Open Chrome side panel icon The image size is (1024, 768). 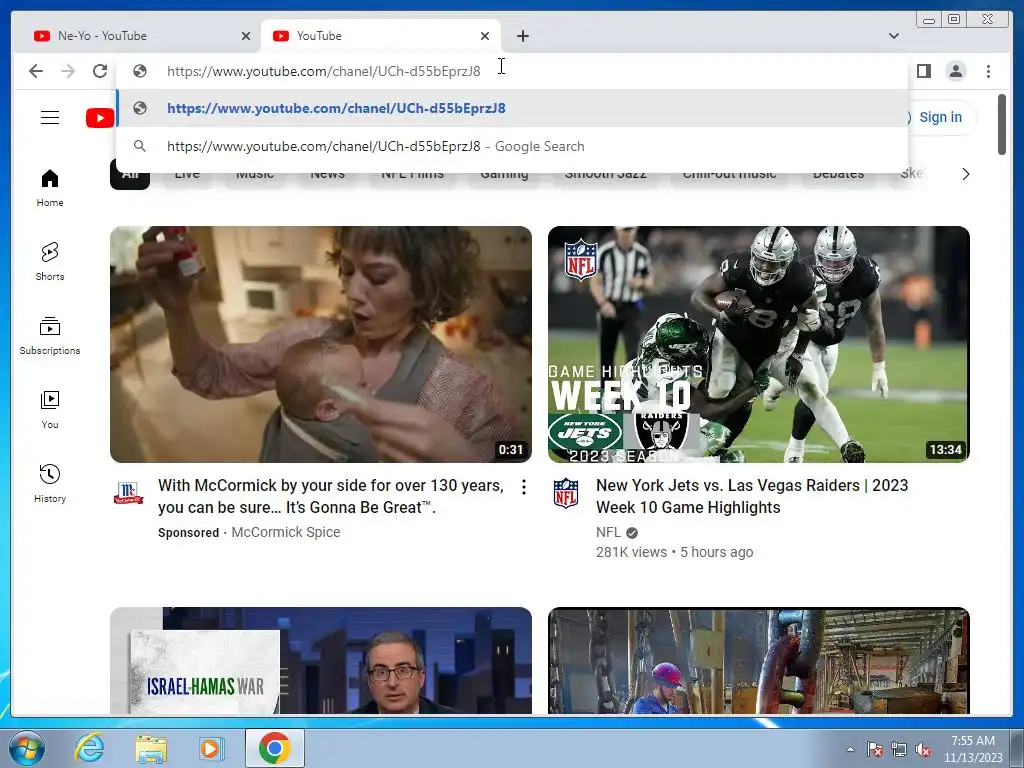tap(923, 71)
